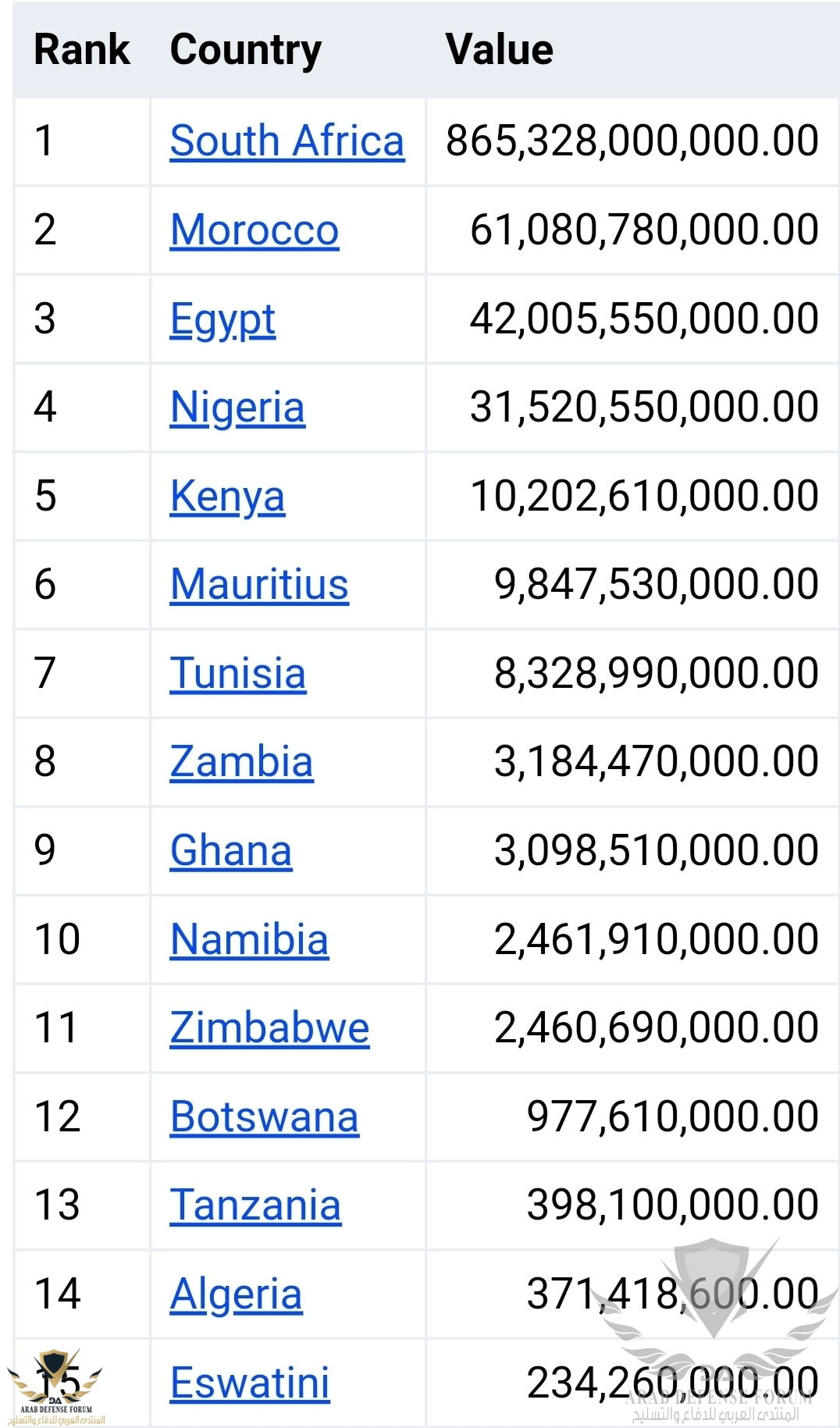Open the Zambia country page link
840x1428 pixels.
coord(241,762)
